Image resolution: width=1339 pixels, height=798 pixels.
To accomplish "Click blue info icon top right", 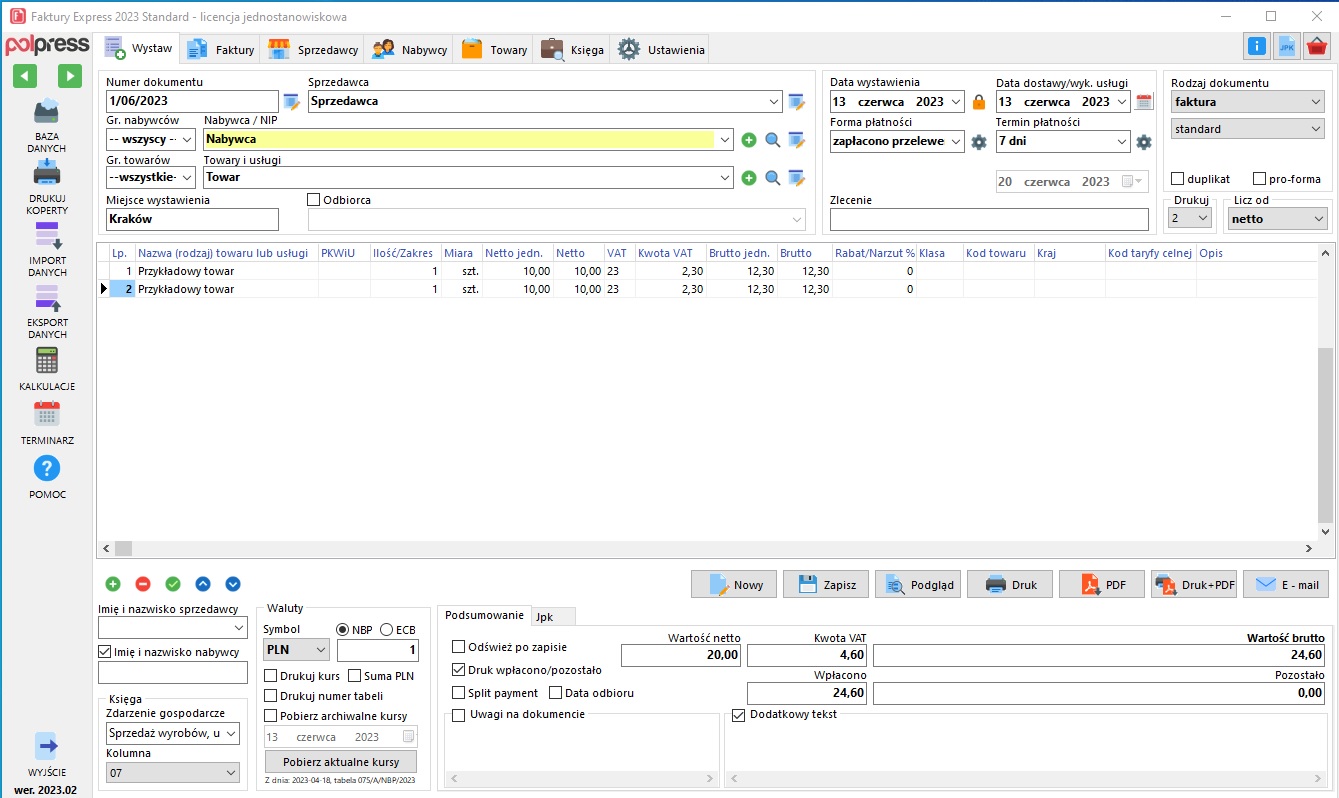I will tap(1257, 46).
